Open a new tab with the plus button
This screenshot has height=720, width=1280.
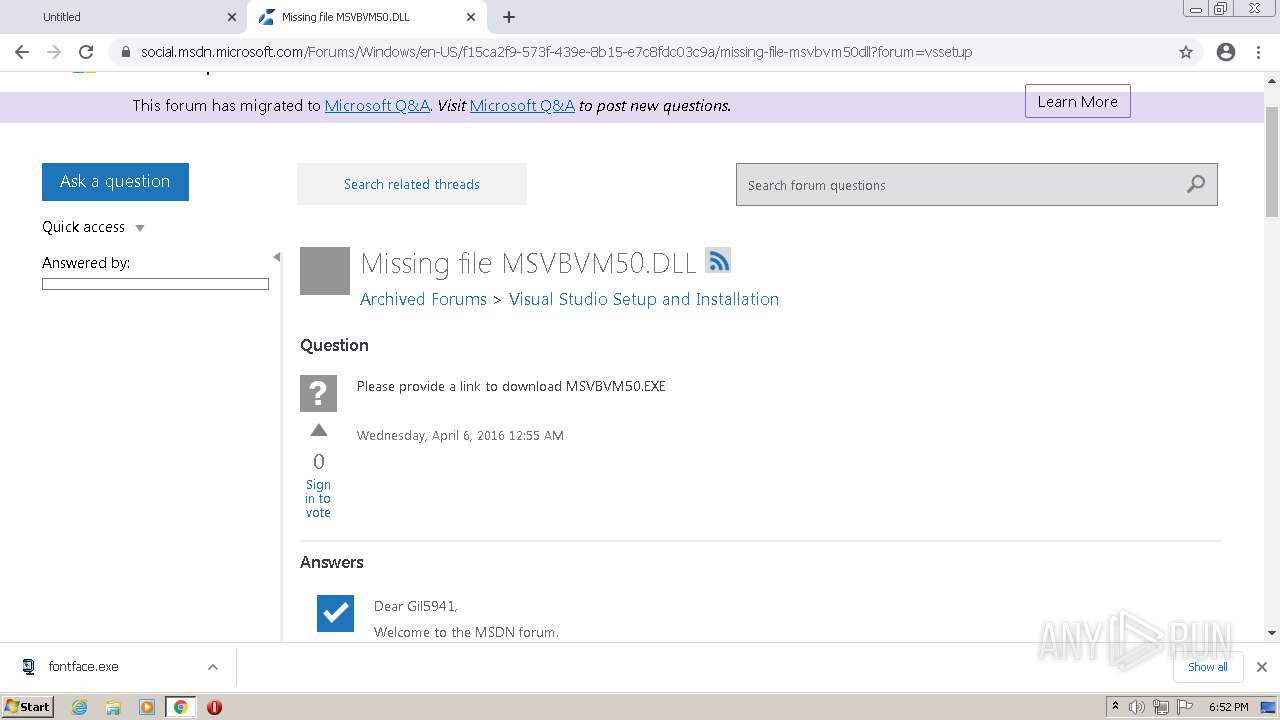(509, 17)
